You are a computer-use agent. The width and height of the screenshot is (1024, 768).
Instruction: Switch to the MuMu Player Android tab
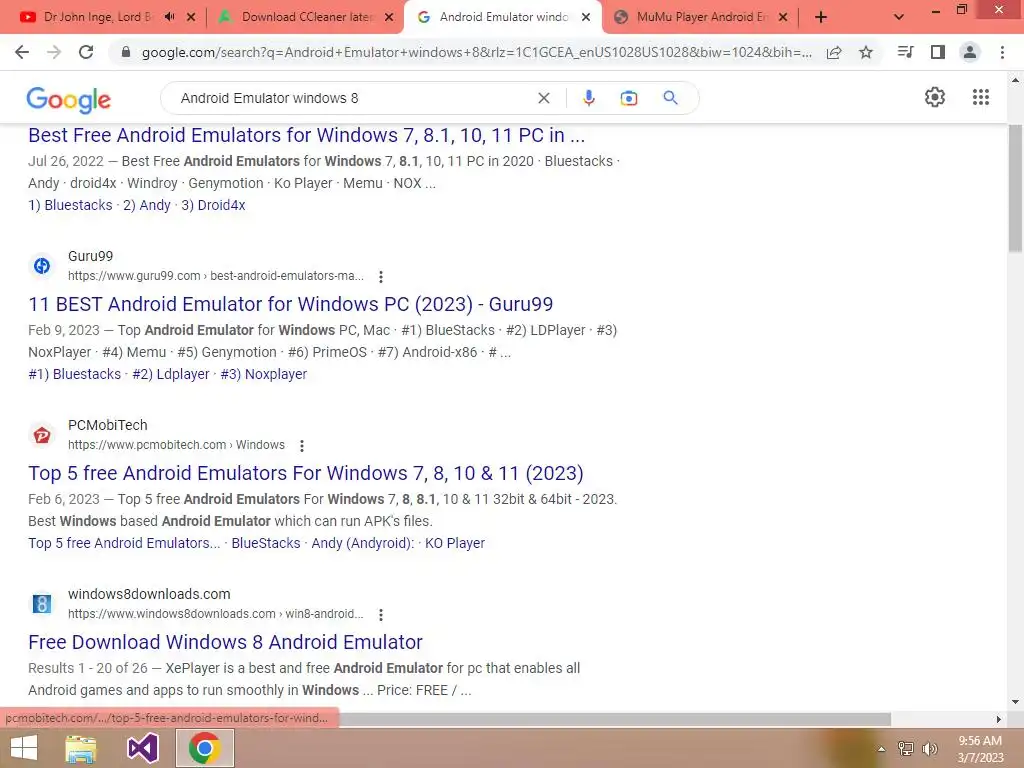pos(702,17)
